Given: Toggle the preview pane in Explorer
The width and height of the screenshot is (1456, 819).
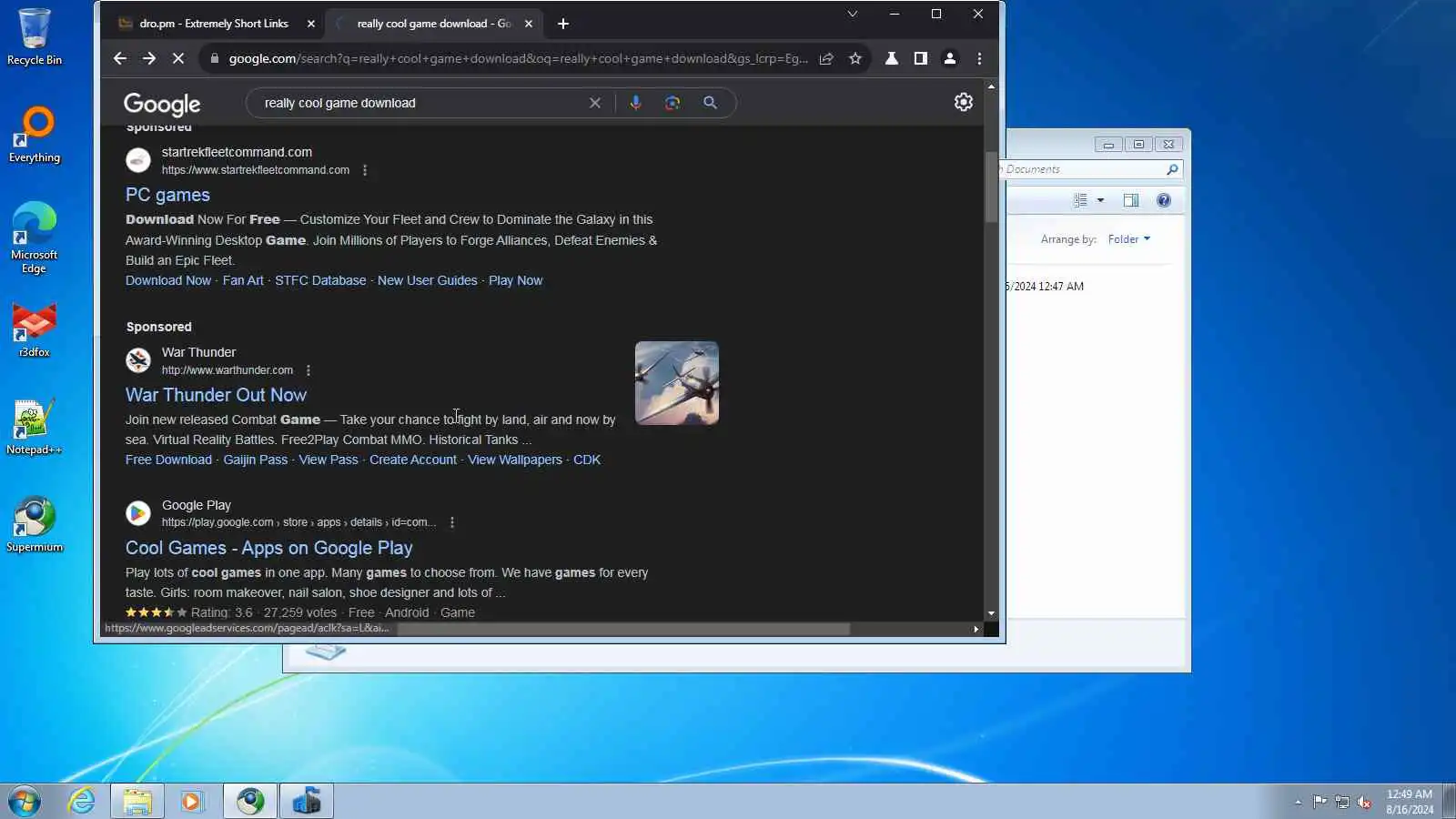Looking at the screenshot, I should 1131,200.
